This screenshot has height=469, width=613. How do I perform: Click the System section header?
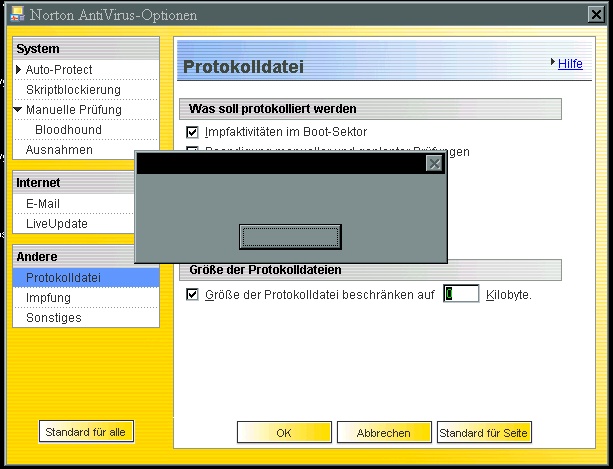86,49
